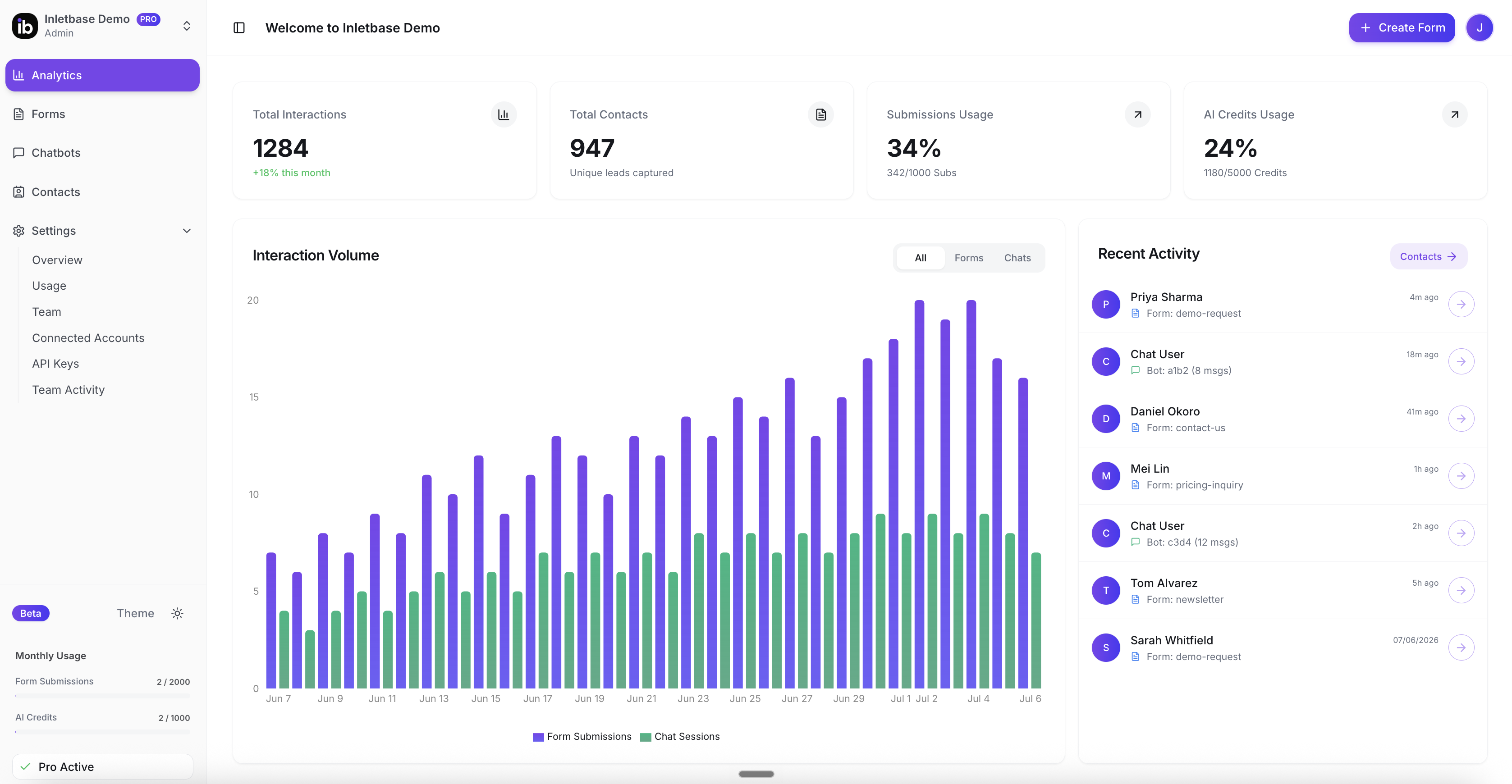This screenshot has height=784, width=1512.
Task: Open Sarah Whitfield activity arrow
Action: (x=1461, y=647)
